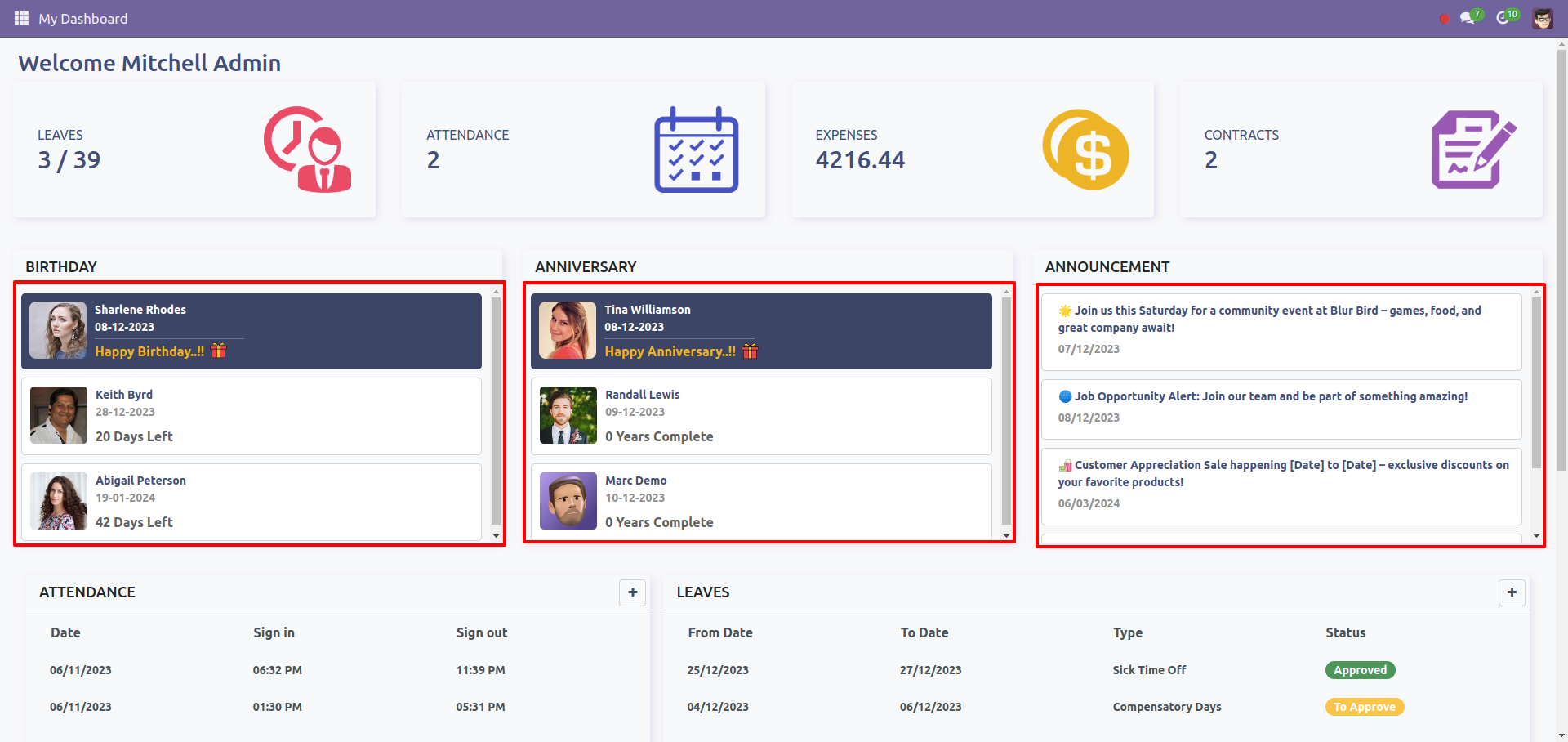This screenshot has width=1568, height=742.
Task: Click the Welcome Mitchell Admin heading
Action: pos(149,63)
